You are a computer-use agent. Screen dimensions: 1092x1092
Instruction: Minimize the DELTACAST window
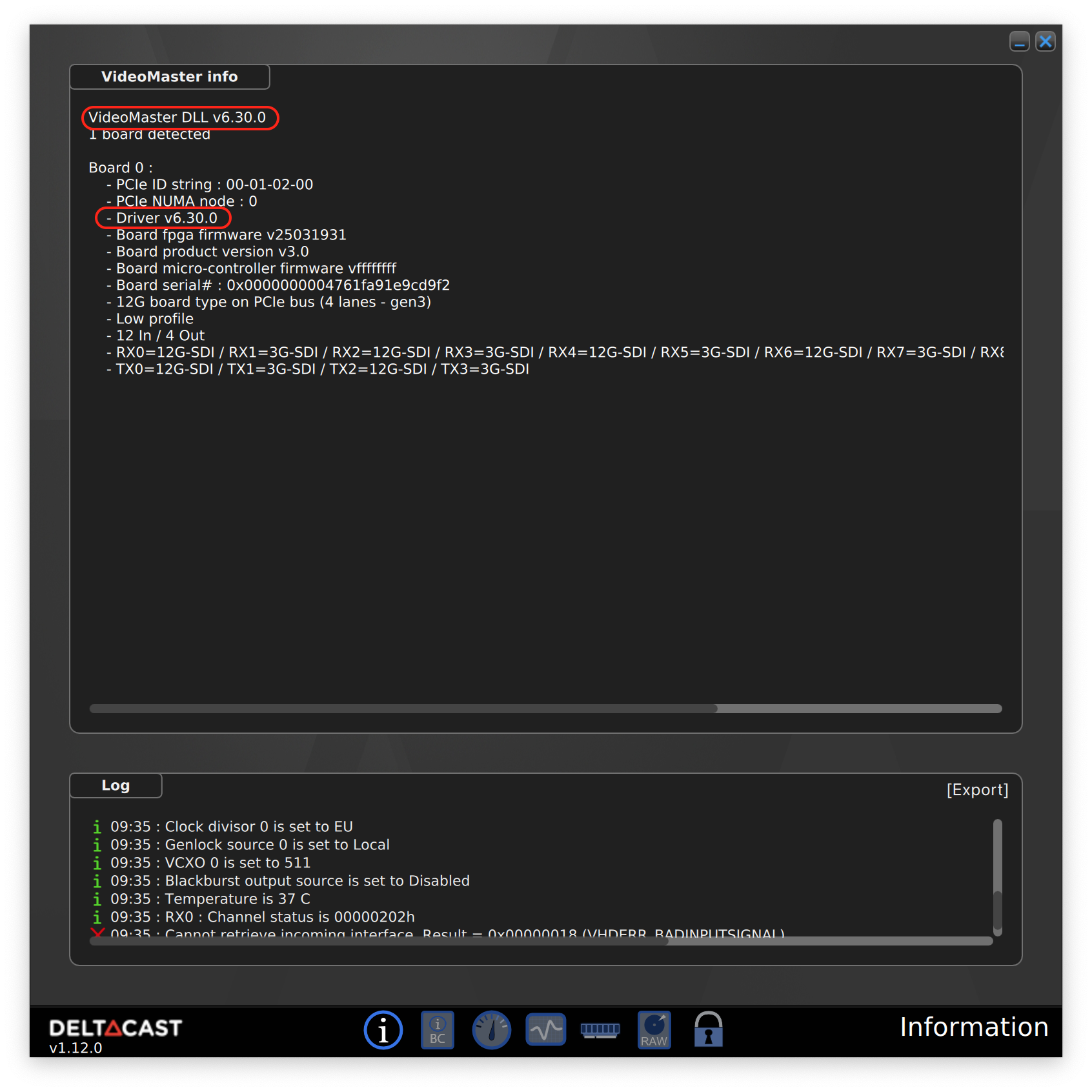pos(1019,41)
